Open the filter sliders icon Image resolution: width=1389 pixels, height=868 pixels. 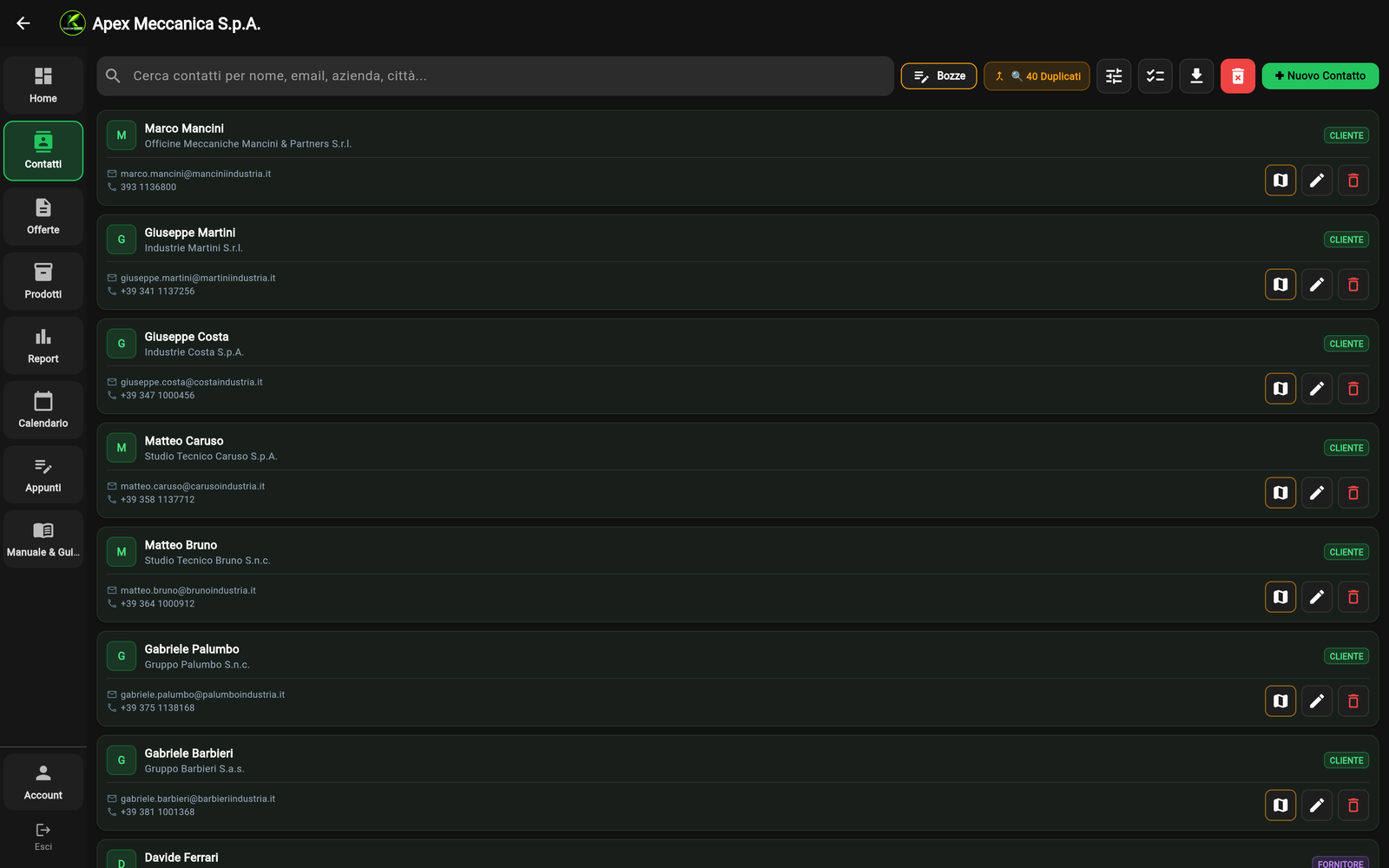(1114, 76)
